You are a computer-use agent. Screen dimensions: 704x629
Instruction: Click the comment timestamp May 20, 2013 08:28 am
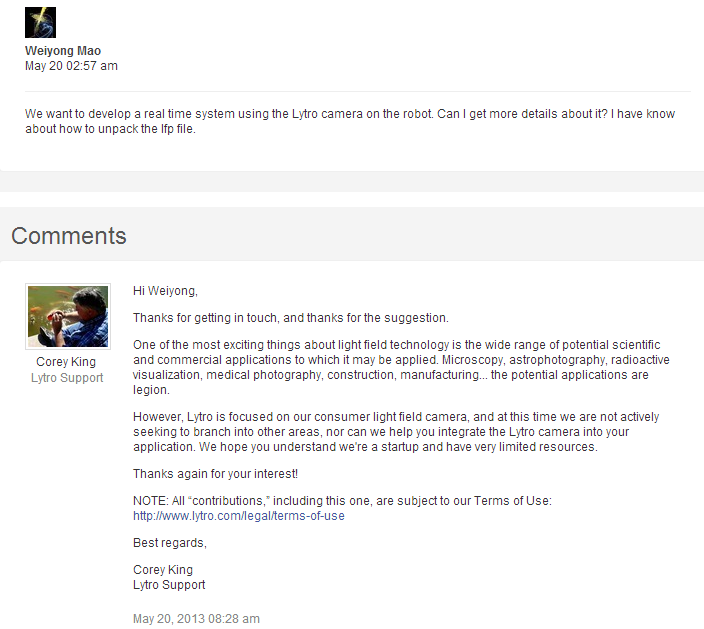pyautogui.click(x=196, y=619)
